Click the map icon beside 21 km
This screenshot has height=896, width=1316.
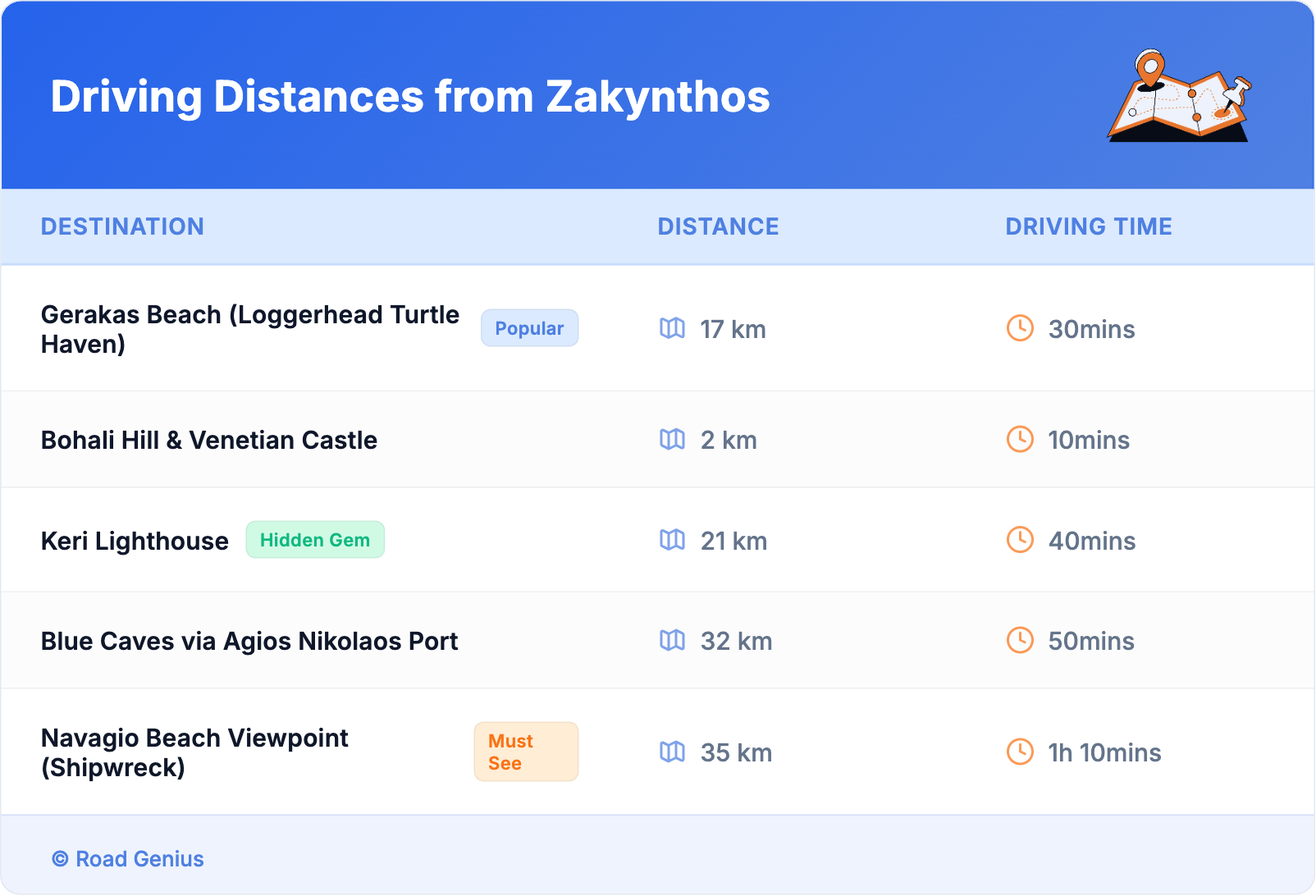pyautogui.click(x=672, y=540)
